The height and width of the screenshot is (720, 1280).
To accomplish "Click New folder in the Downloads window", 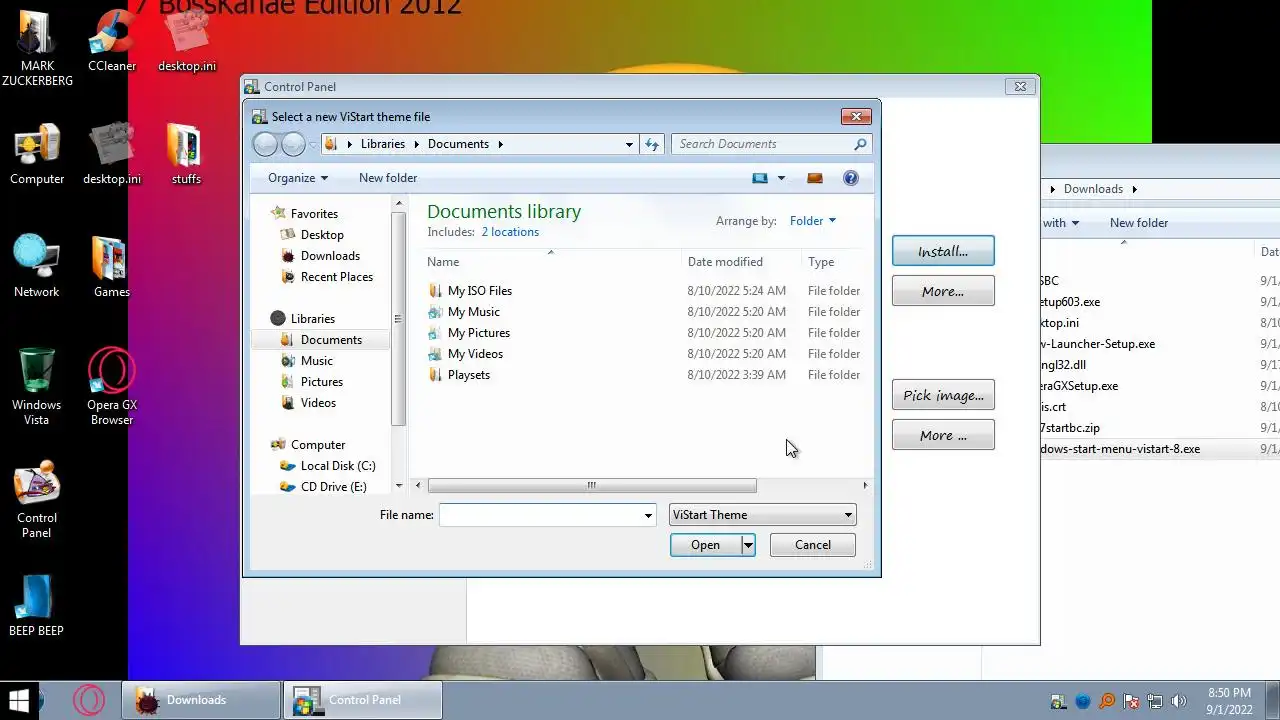I will [x=1139, y=223].
